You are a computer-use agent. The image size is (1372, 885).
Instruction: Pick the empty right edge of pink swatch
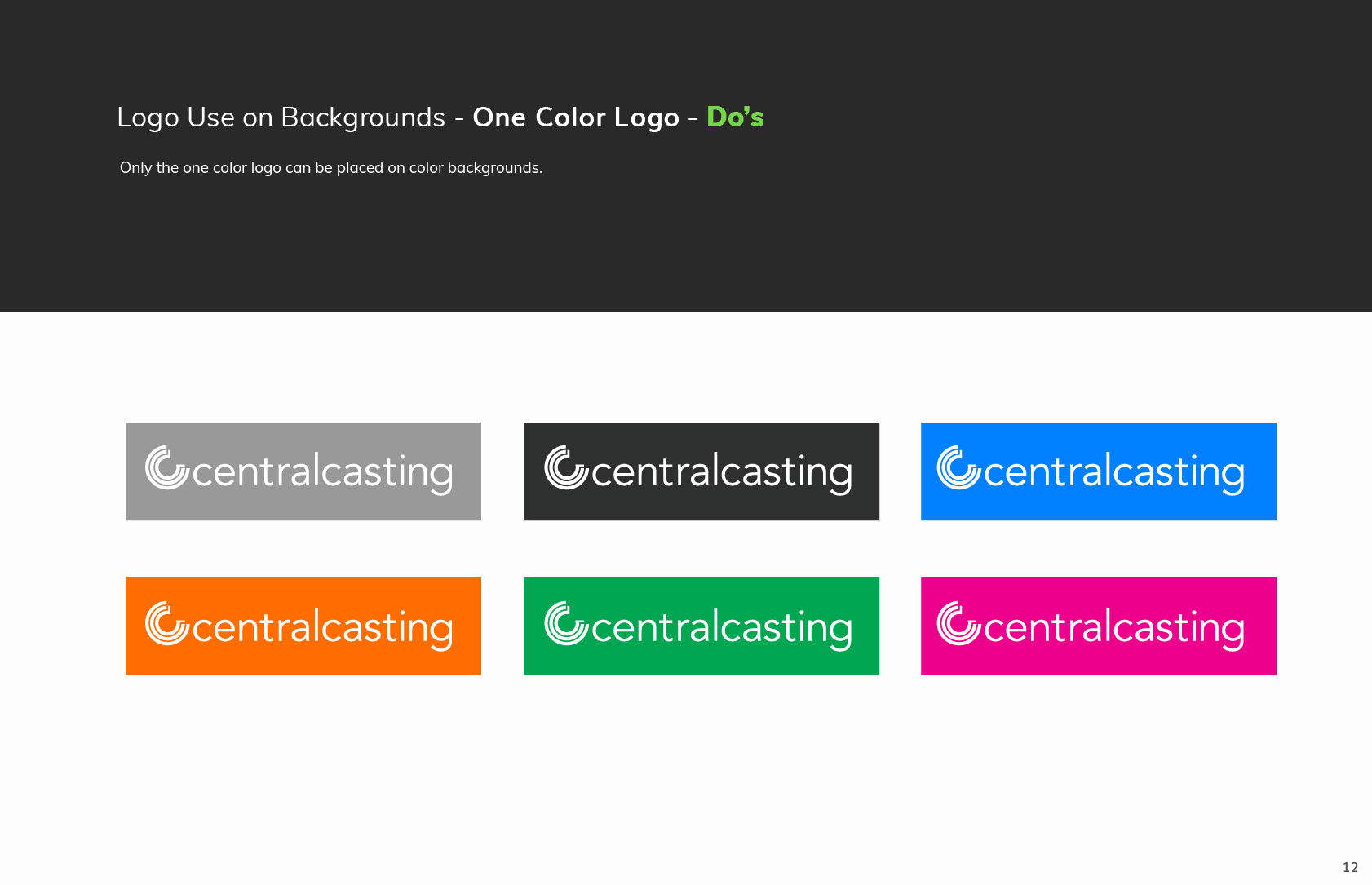pos(1262,626)
